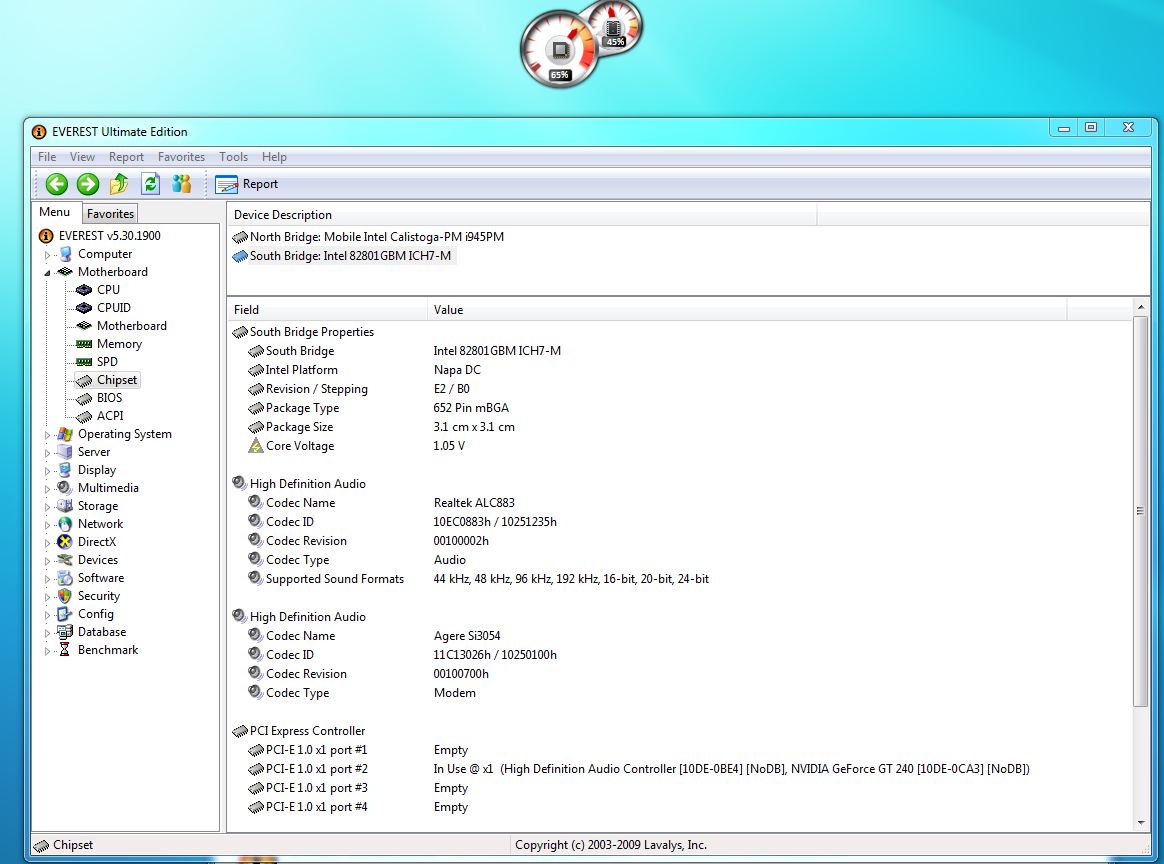Open the users icon in the toolbar

tap(182, 184)
